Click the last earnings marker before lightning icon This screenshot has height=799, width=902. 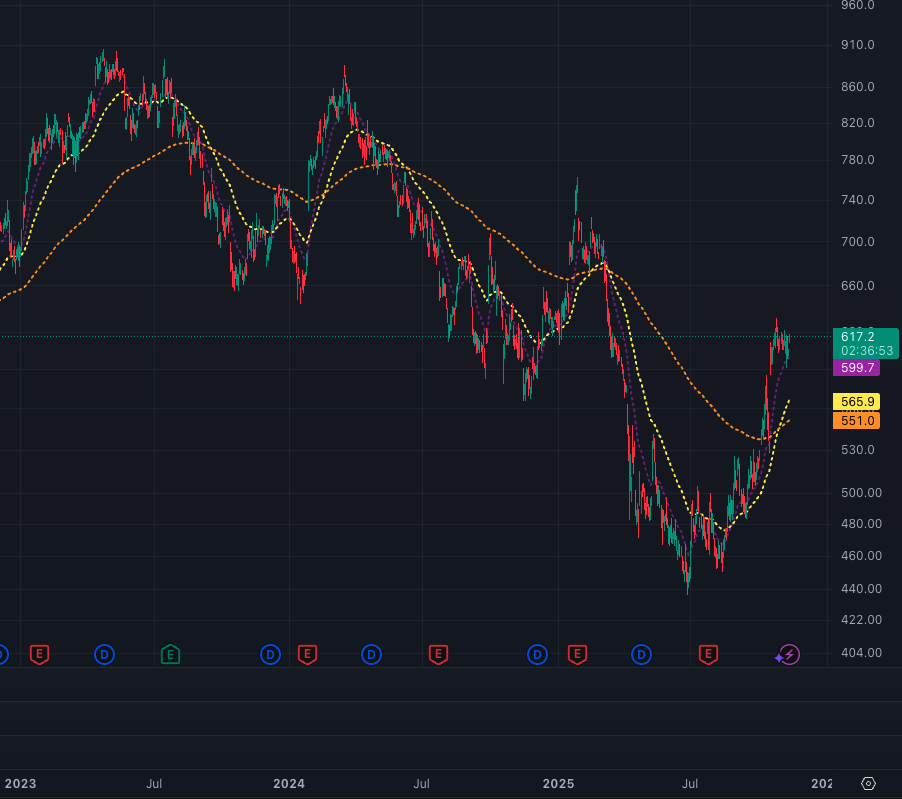click(708, 655)
